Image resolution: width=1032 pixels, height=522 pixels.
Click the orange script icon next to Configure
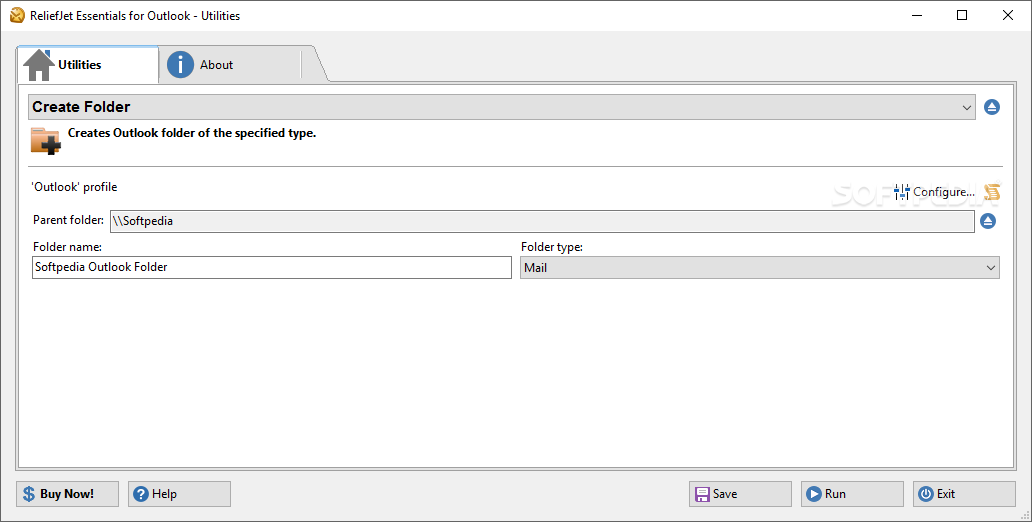point(992,192)
